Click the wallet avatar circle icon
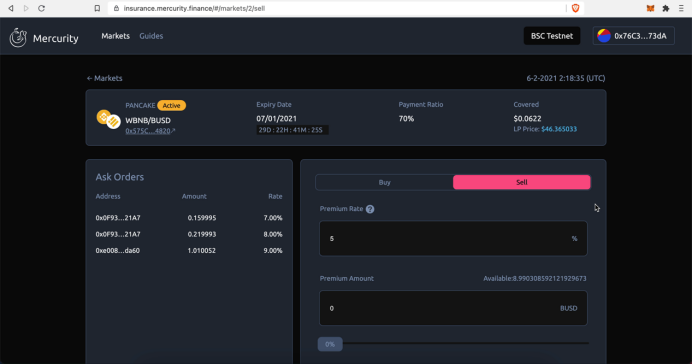The width and height of the screenshot is (692, 364). click(x=604, y=36)
